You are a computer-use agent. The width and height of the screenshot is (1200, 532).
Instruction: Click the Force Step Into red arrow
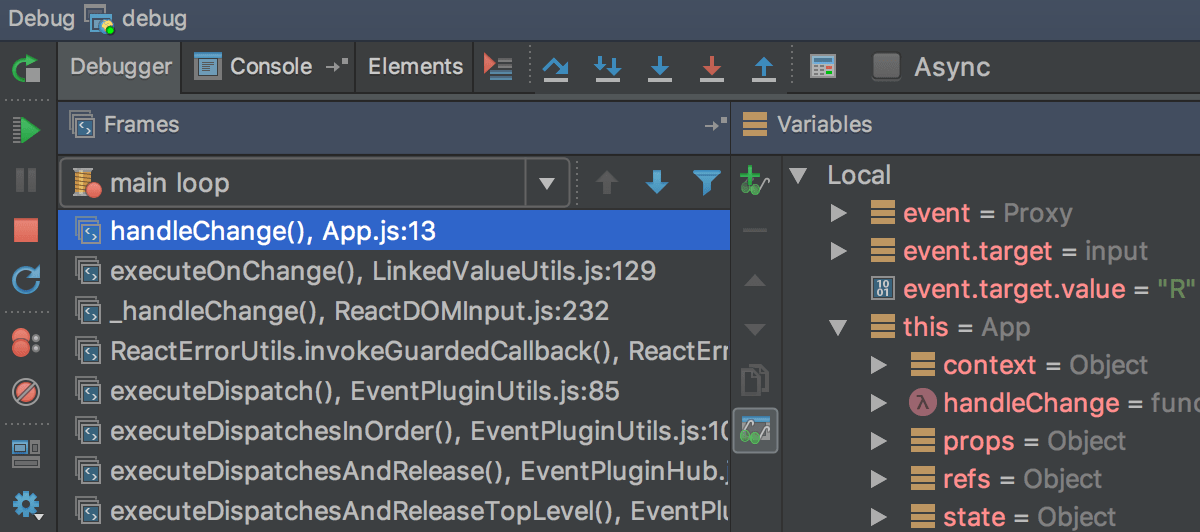pyautogui.click(x=711, y=67)
